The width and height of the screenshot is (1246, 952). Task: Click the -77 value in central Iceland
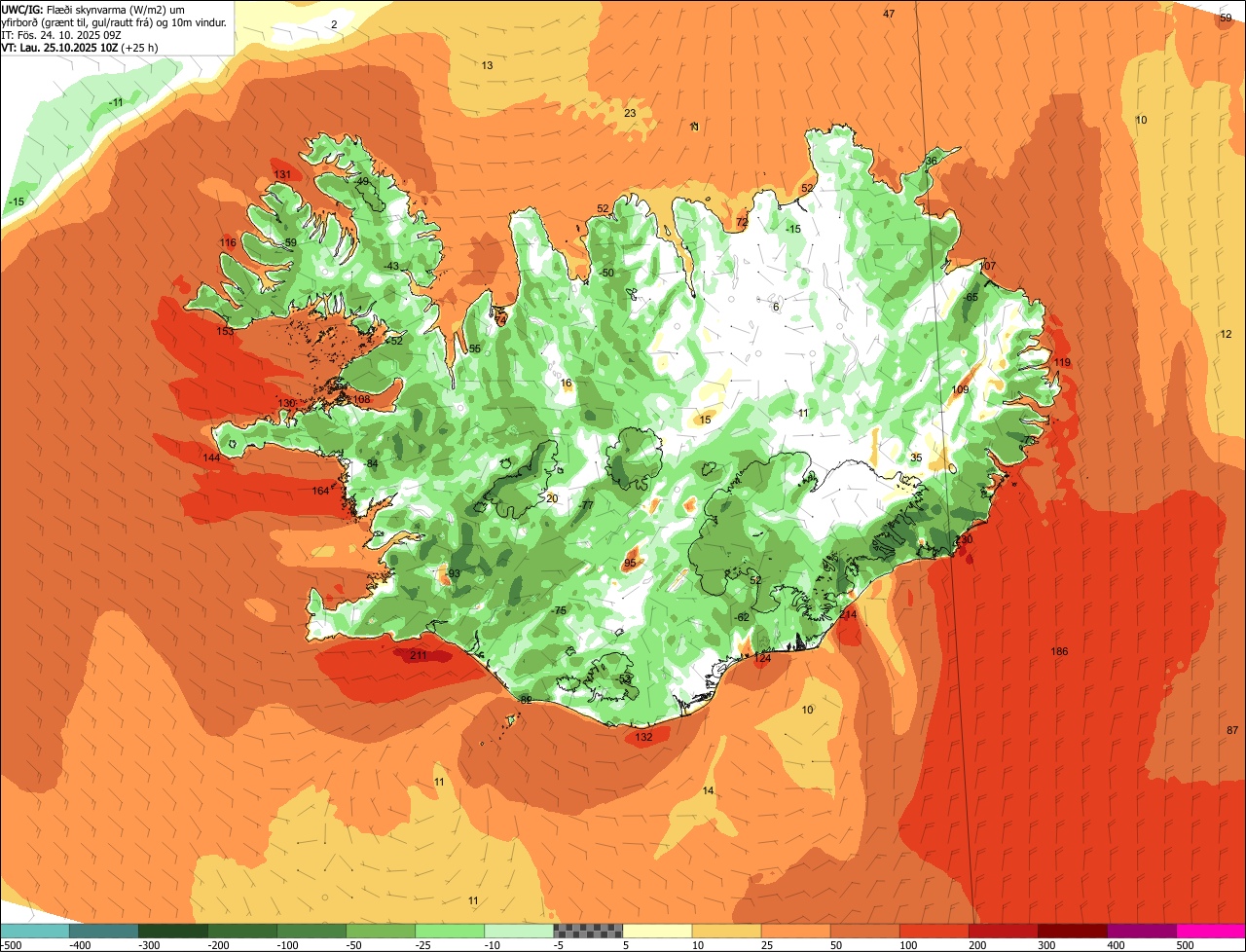(x=586, y=505)
